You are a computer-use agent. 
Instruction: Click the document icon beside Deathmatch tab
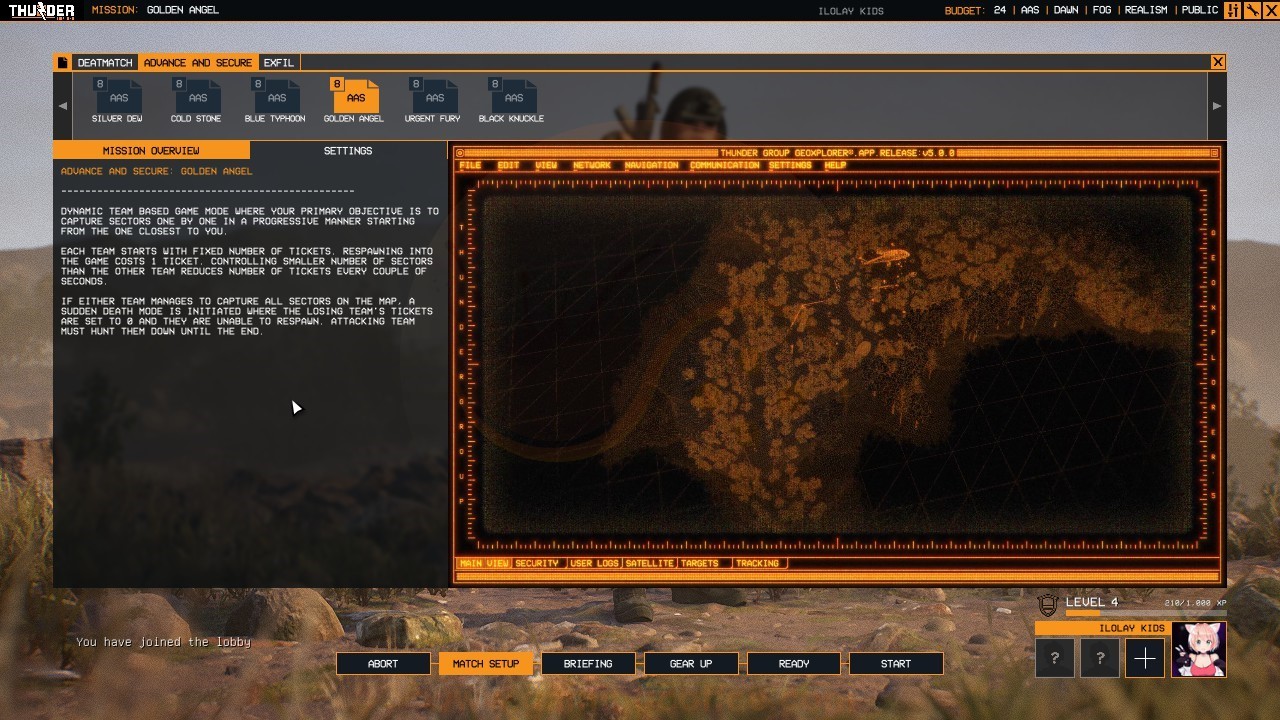(63, 62)
